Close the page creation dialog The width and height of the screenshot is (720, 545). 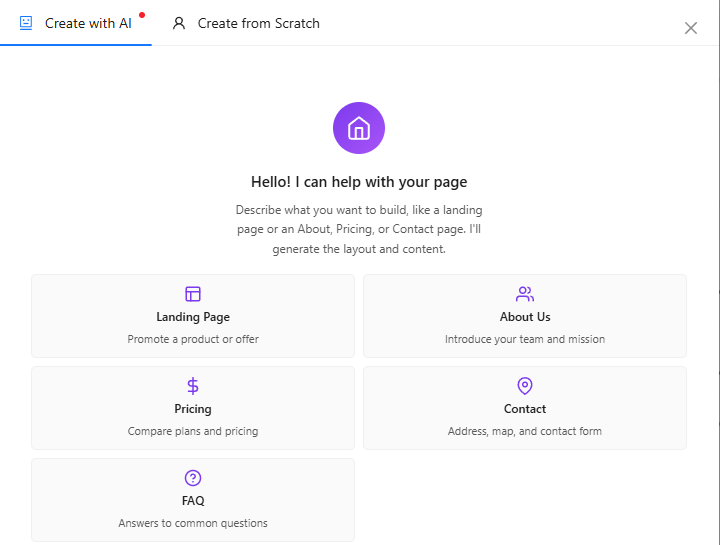pyautogui.click(x=691, y=28)
